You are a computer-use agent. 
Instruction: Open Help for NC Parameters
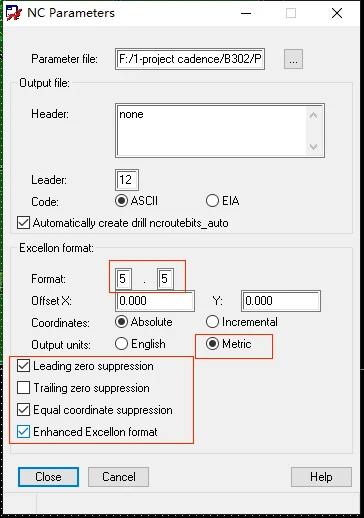tap(321, 477)
